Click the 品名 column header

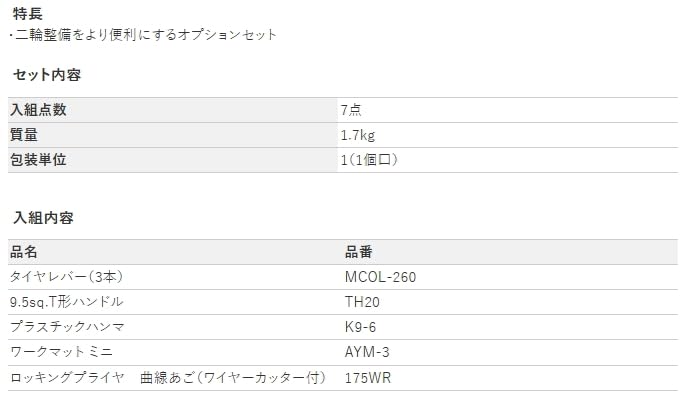pyautogui.click(x=24, y=252)
